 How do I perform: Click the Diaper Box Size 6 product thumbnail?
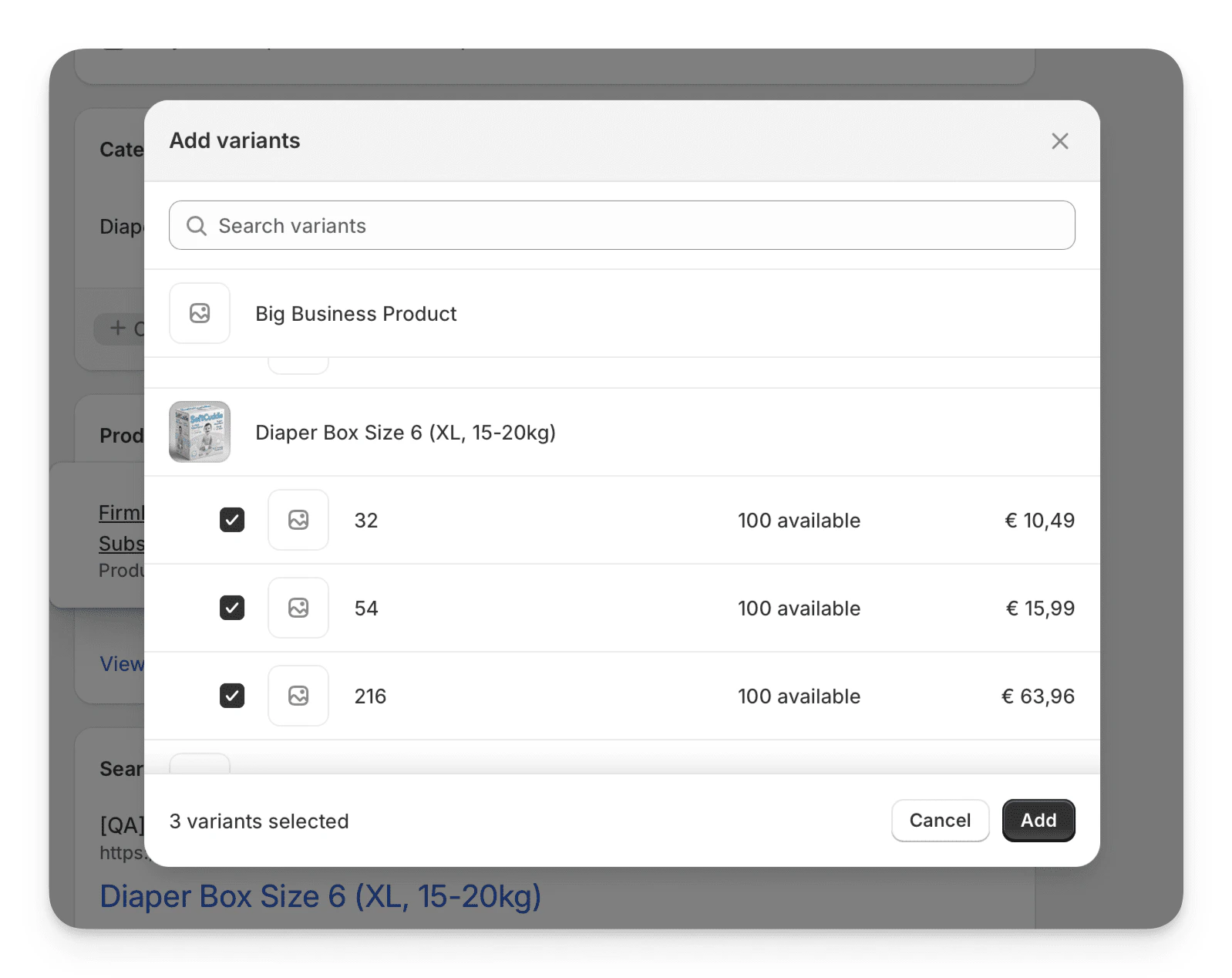click(200, 432)
